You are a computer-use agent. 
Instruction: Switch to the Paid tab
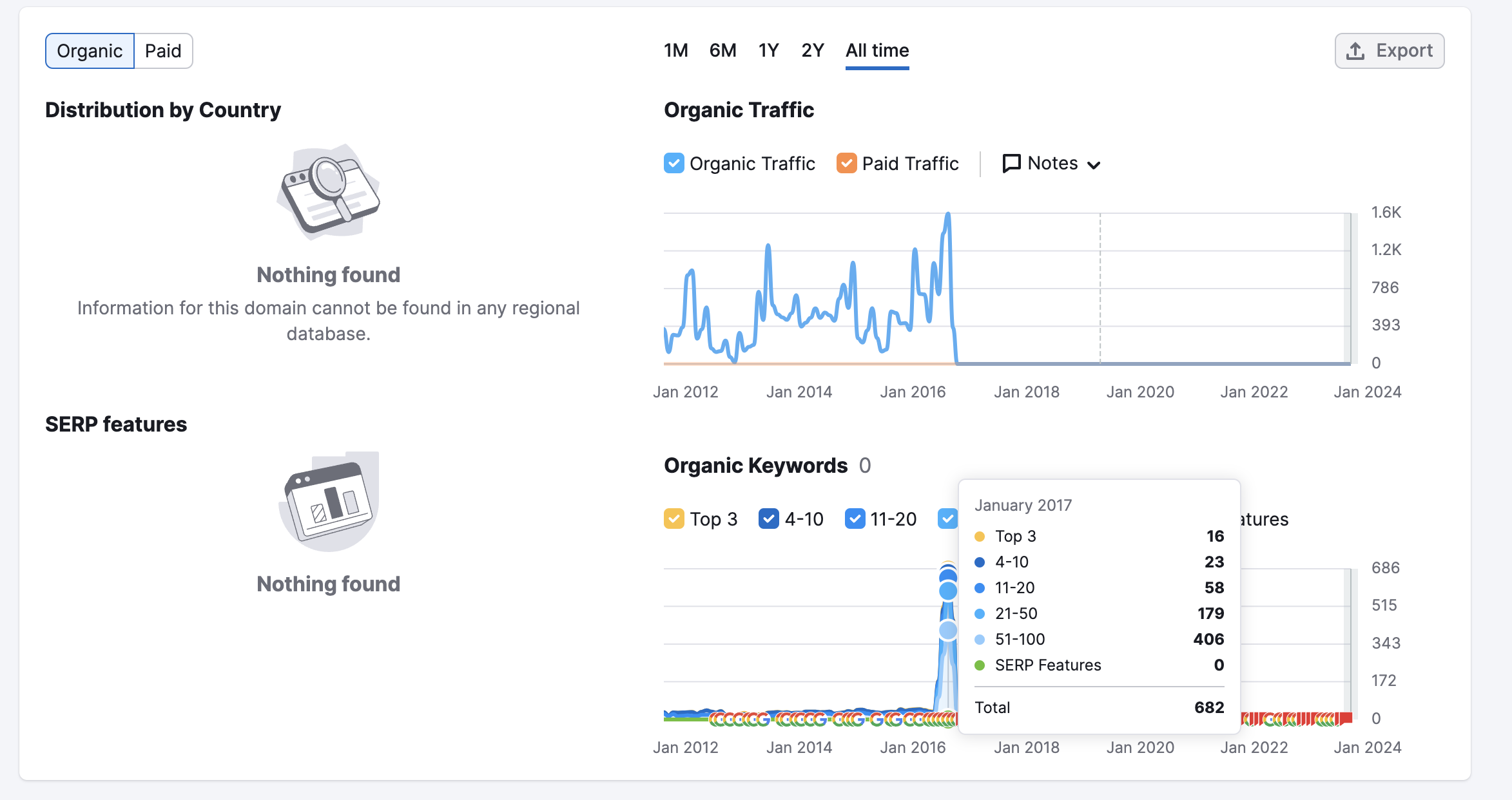[x=163, y=51]
